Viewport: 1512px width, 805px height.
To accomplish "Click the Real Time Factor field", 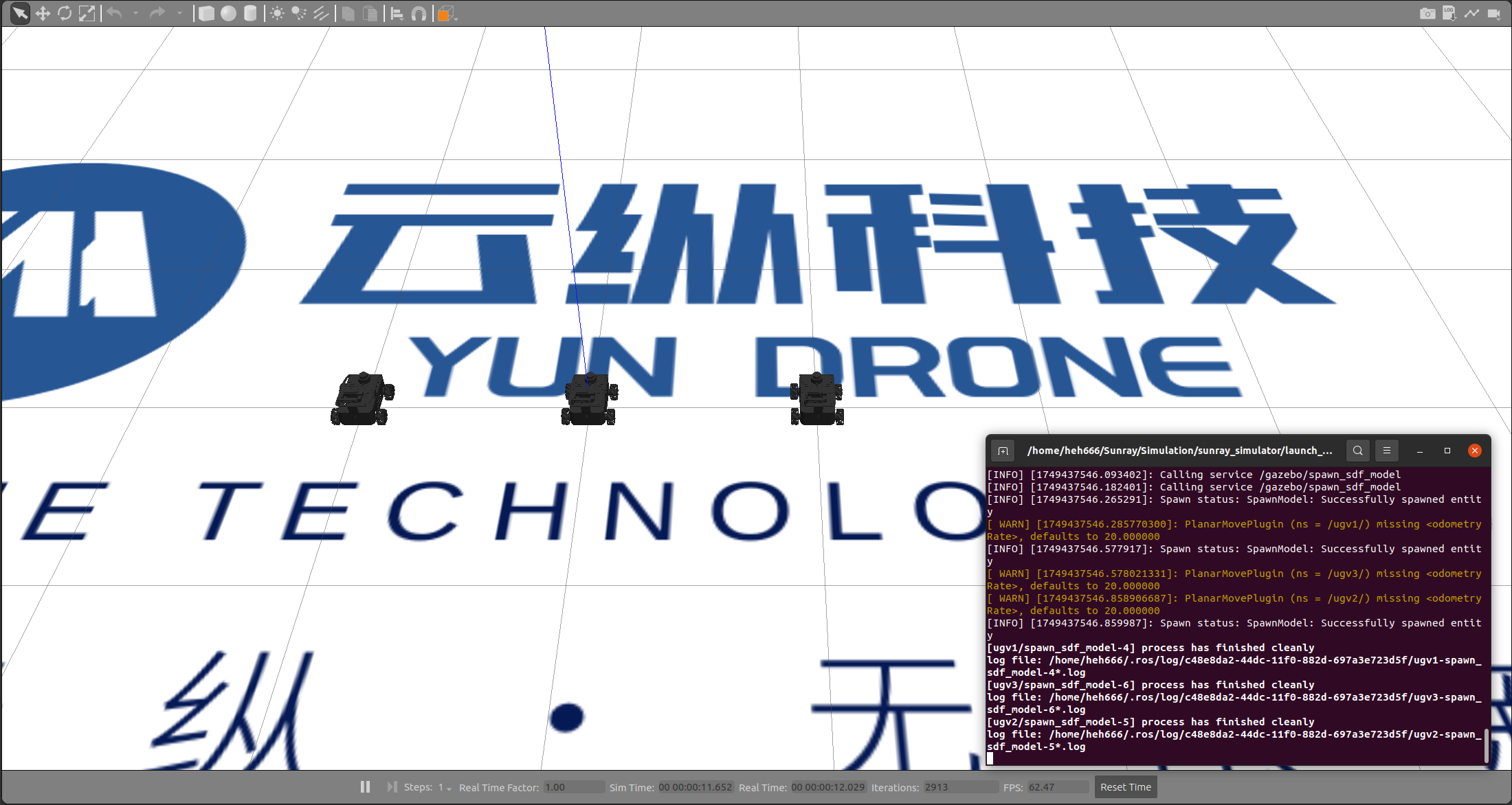I will tap(574, 787).
